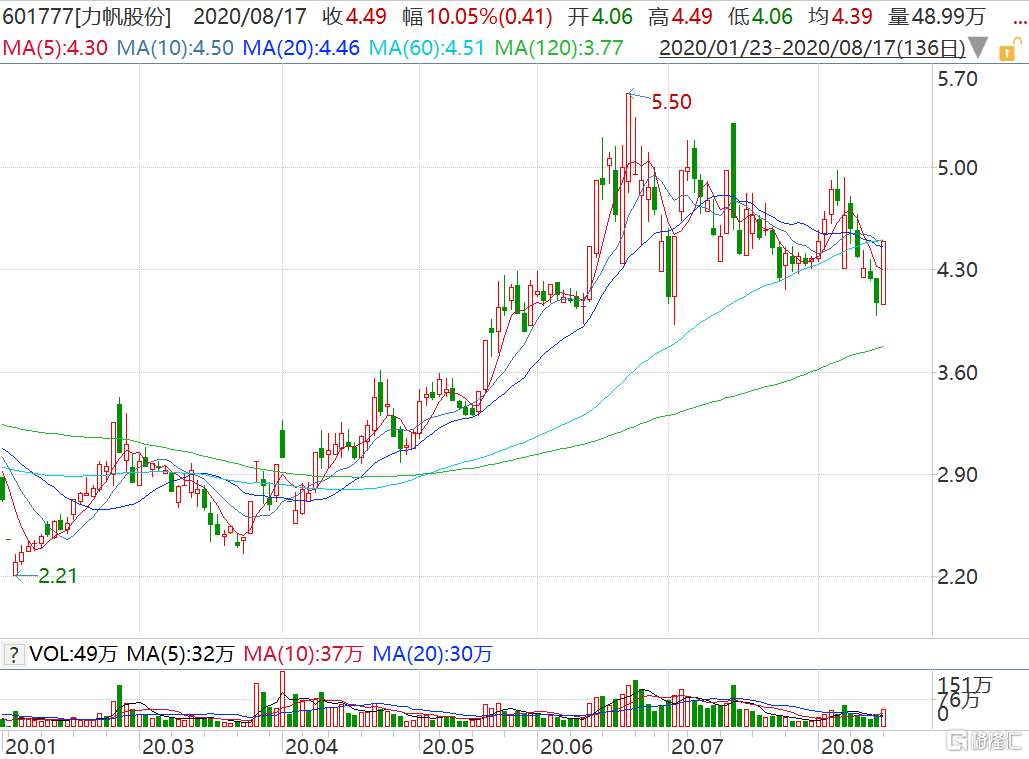Click the closing price 收4.49

tap(354, 16)
